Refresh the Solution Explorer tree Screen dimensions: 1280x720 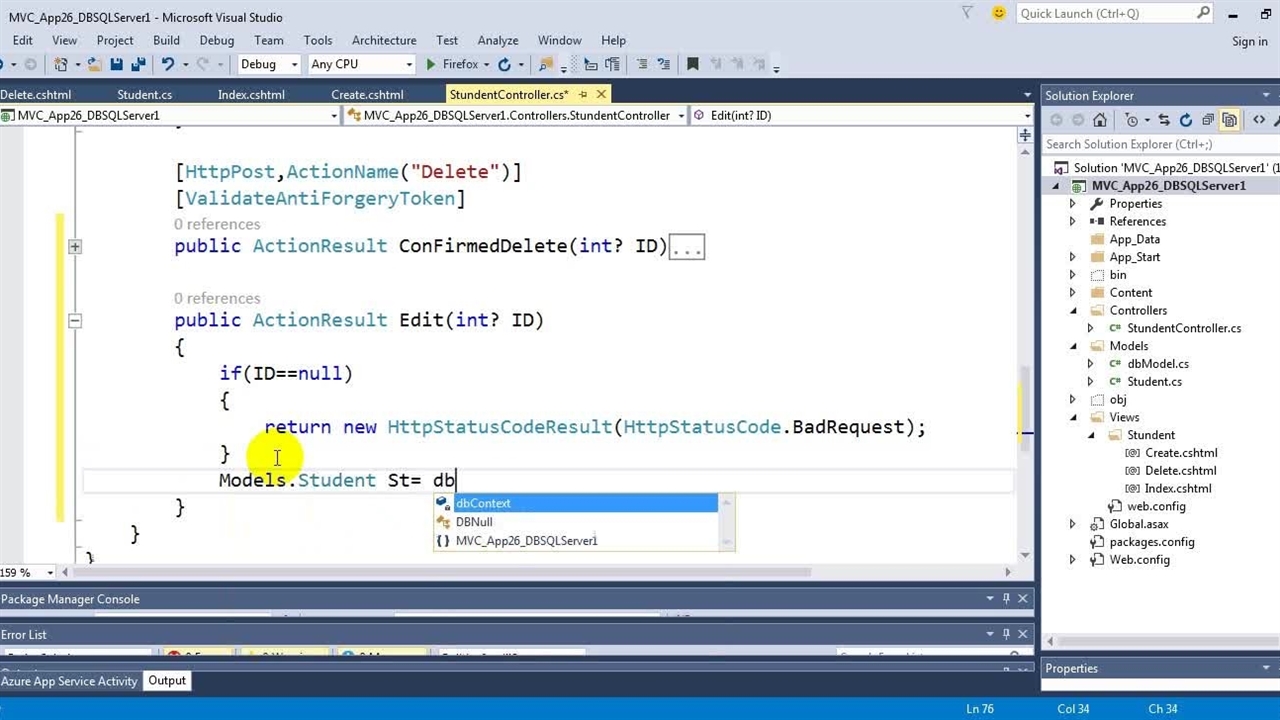pos(1186,120)
